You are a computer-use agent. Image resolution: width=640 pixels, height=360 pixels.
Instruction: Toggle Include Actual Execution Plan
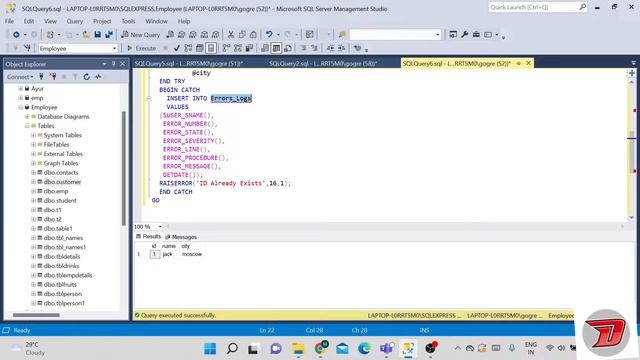click(226, 48)
